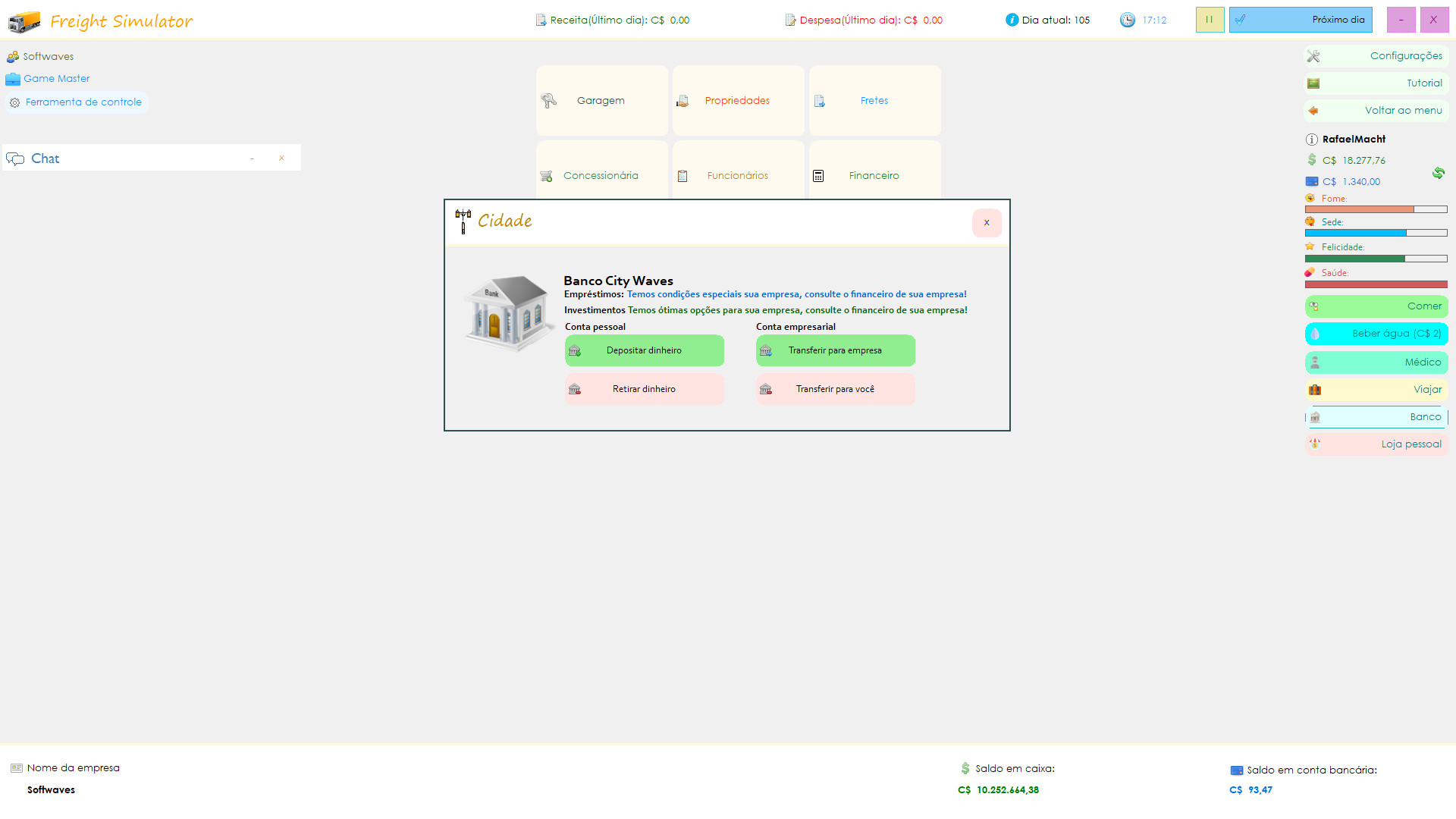Pause the game with the pause button
The image size is (1456, 819).
pyautogui.click(x=1210, y=20)
